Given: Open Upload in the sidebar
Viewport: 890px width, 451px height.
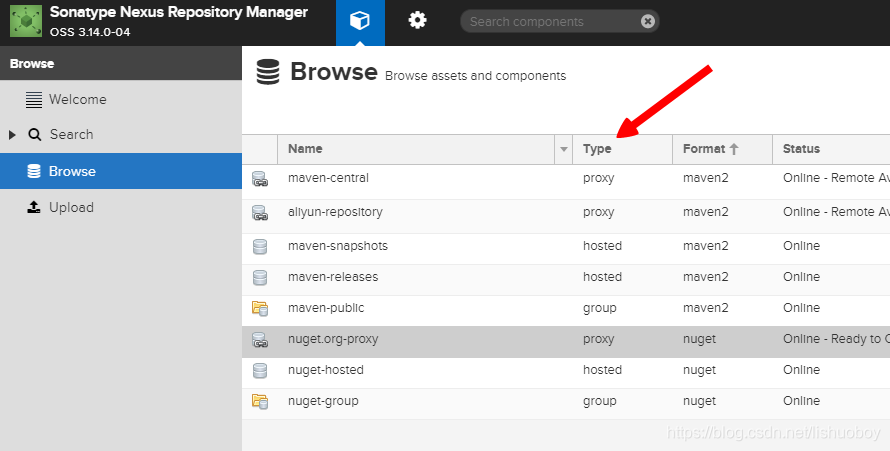Looking at the screenshot, I should click(71, 207).
